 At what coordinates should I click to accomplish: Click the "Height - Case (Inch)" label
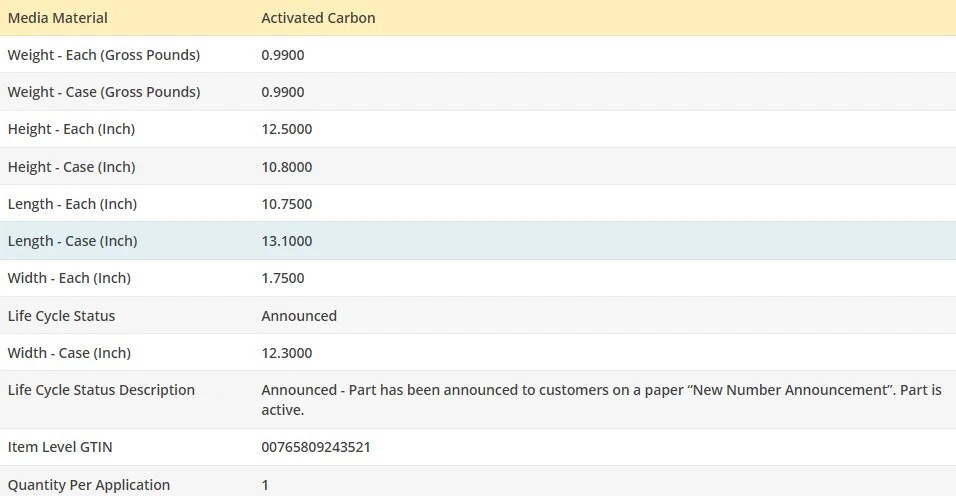click(71, 167)
